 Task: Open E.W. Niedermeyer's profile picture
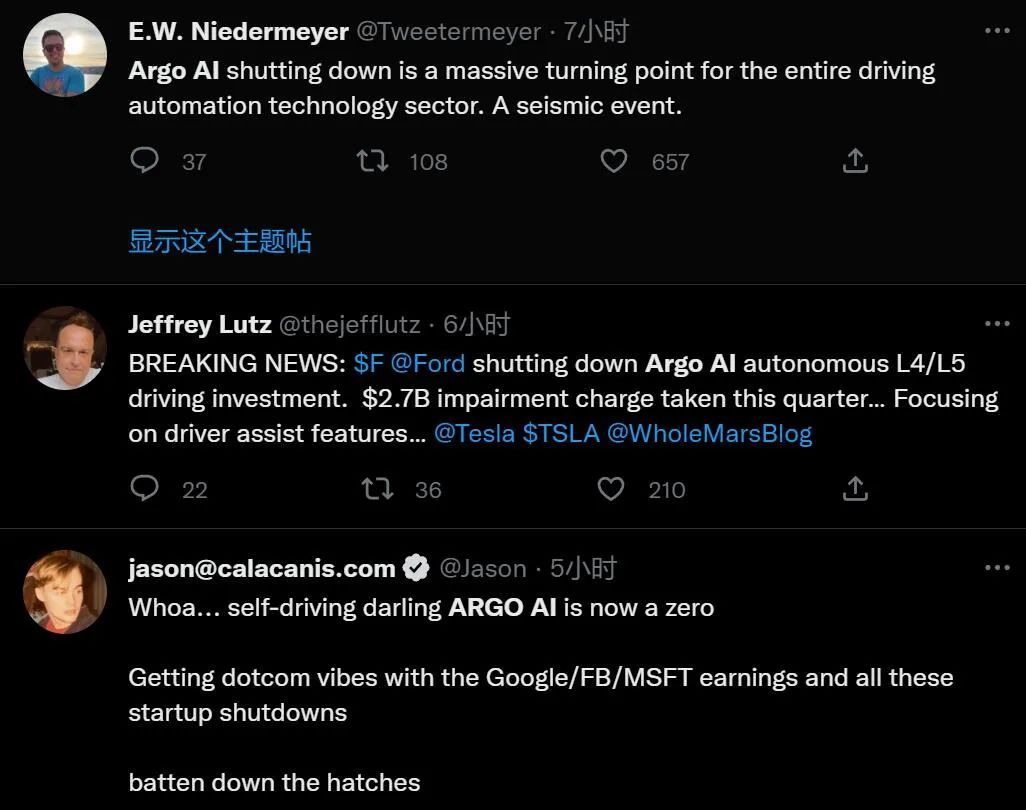[65, 55]
